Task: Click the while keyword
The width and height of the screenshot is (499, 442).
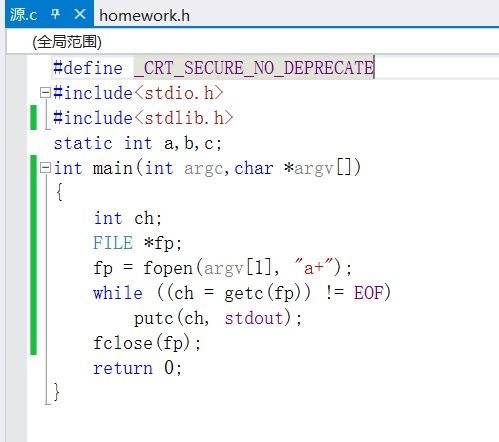Action: (118, 293)
